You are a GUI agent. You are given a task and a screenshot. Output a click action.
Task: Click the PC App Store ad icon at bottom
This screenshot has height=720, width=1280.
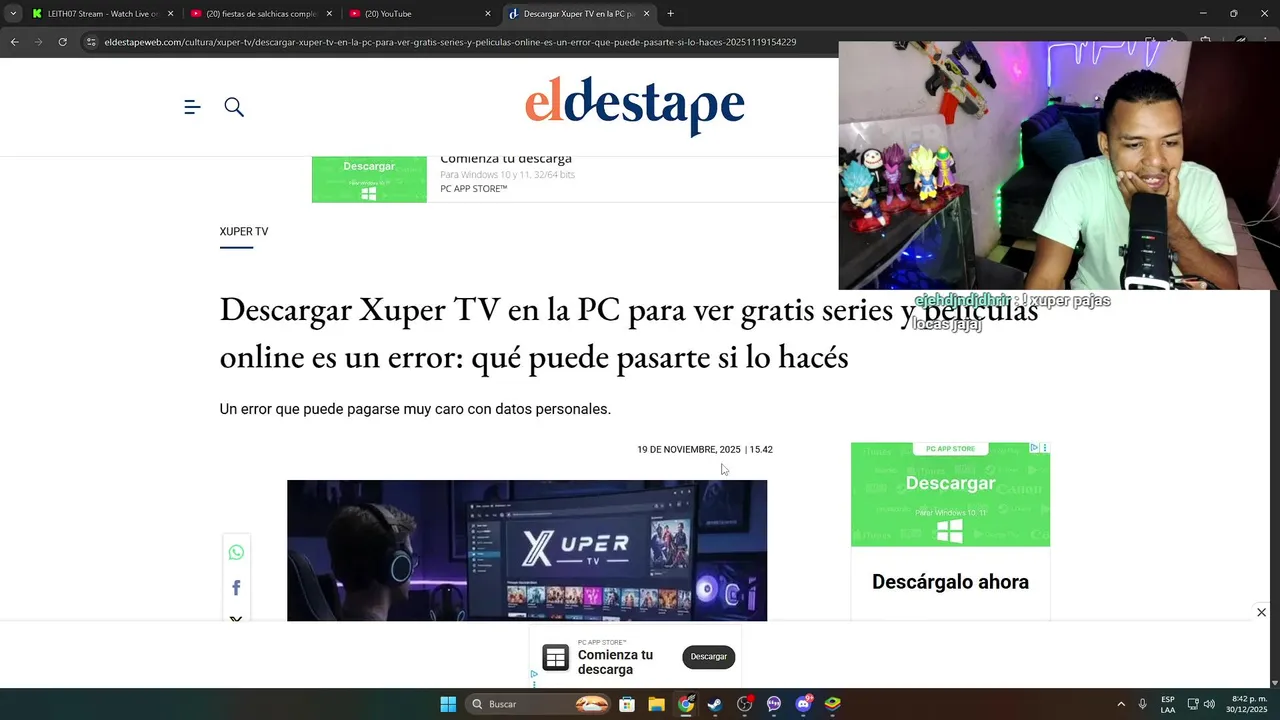tap(555, 657)
